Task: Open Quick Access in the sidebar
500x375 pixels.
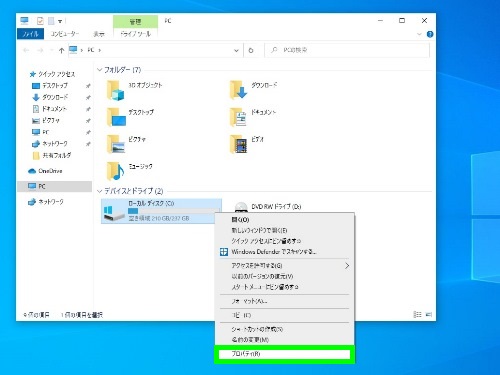Action: point(52,74)
